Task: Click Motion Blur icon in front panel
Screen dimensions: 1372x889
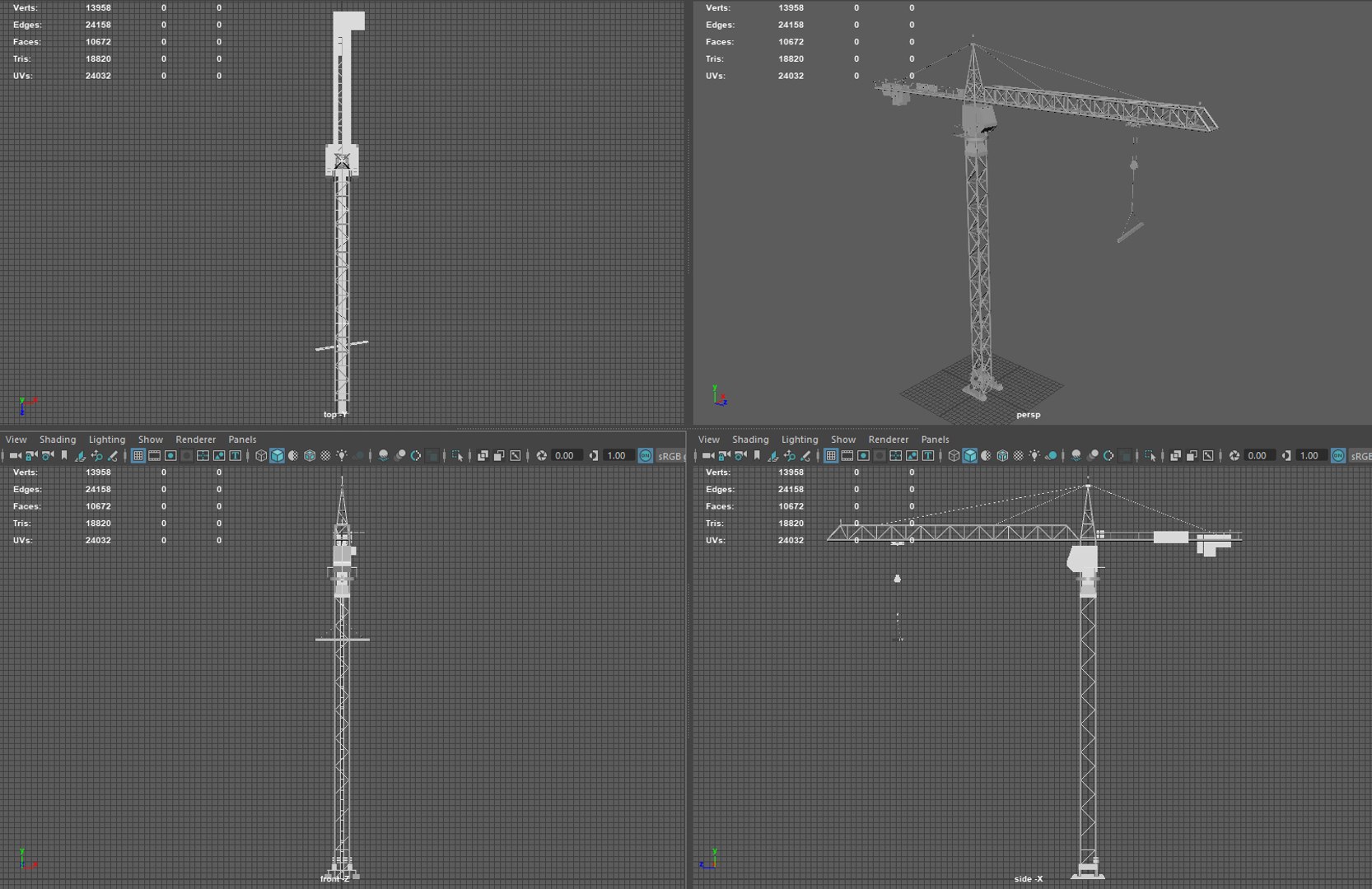Action: [401, 455]
